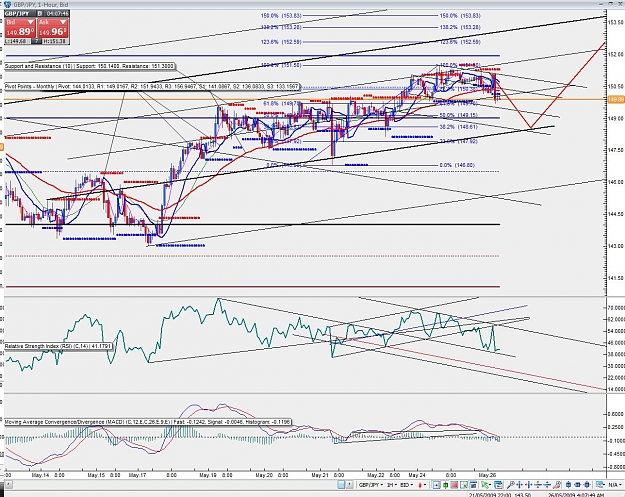Select the Relative Strength Index indicator label

click(59, 346)
